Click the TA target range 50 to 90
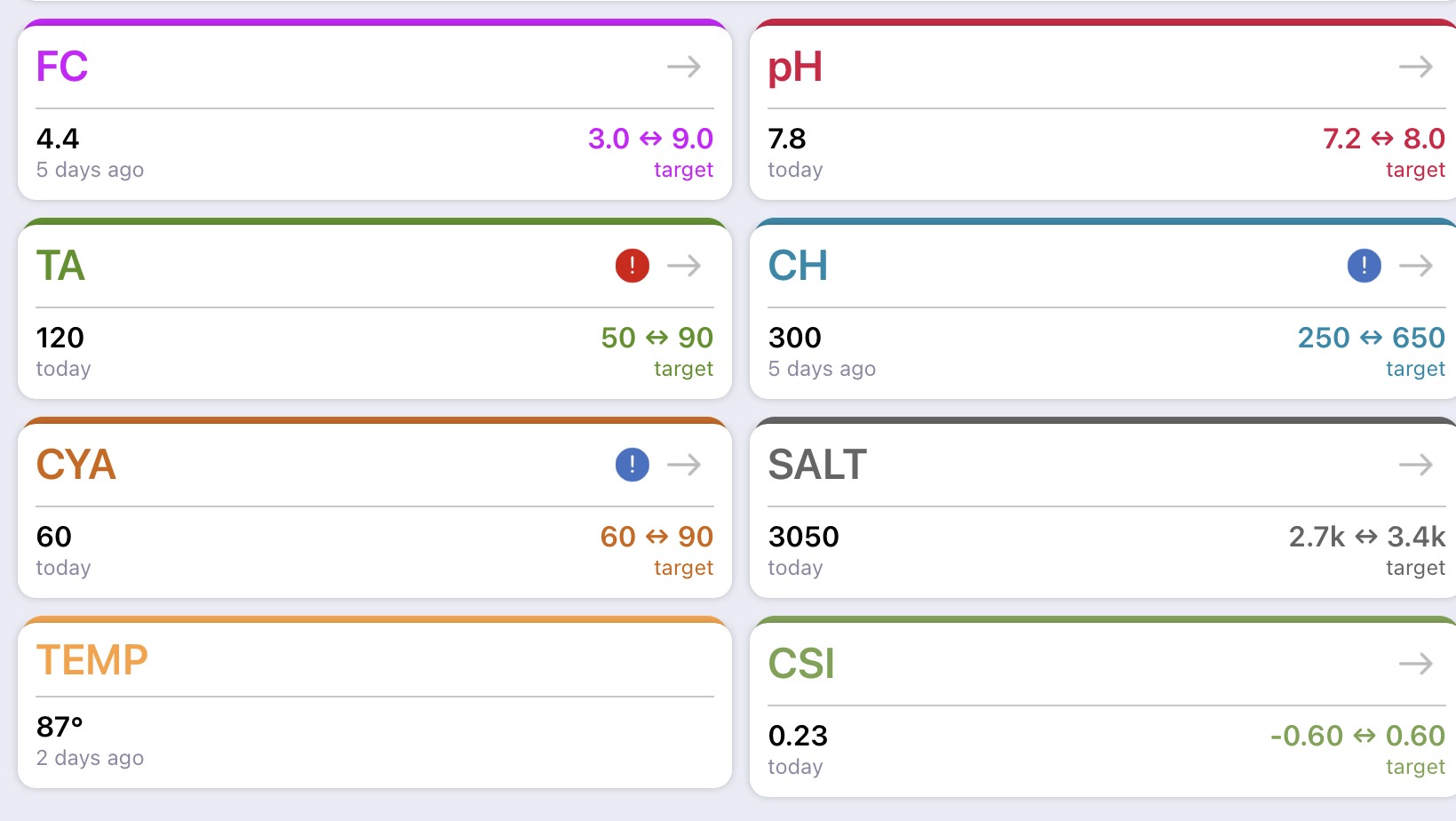Image resolution: width=1456 pixels, height=821 pixels. pyautogui.click(x=657, y=338)
